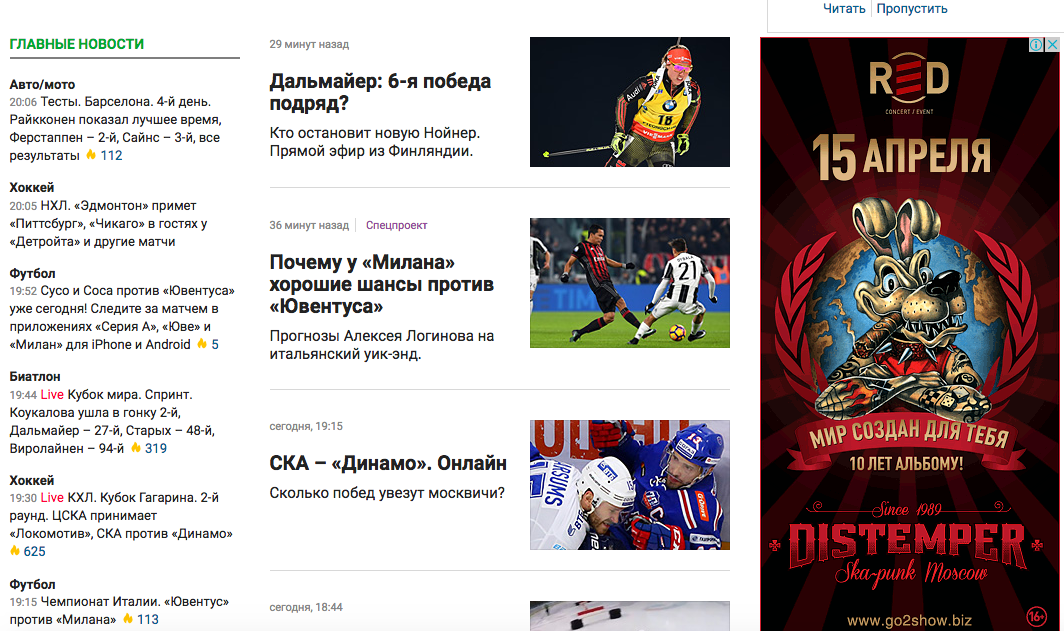
Task: Click the biathlon skier photo thumbnail
Action: [630, 102]
